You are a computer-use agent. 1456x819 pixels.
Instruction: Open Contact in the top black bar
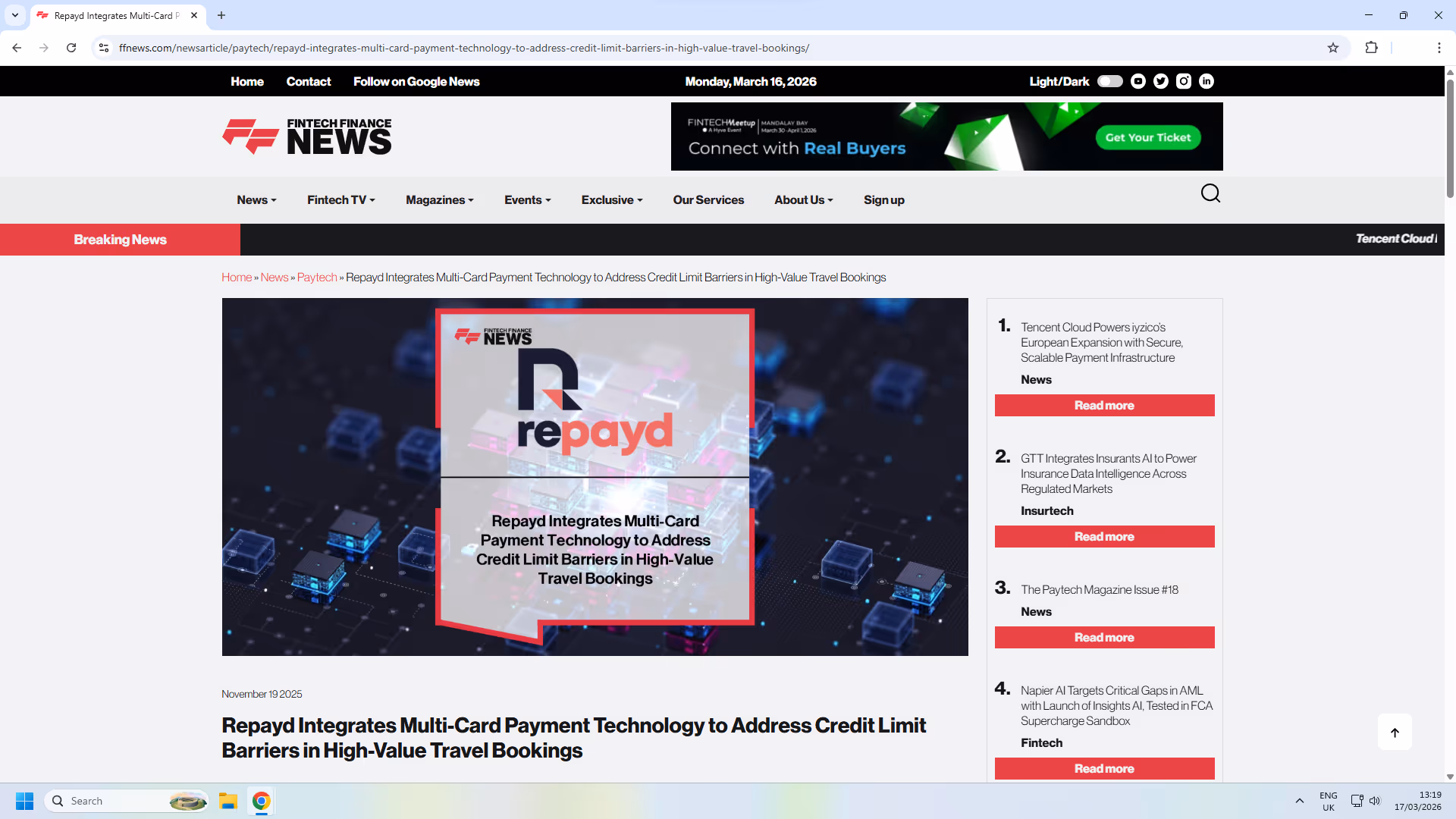pyautogui.click(x=309, y=81)
